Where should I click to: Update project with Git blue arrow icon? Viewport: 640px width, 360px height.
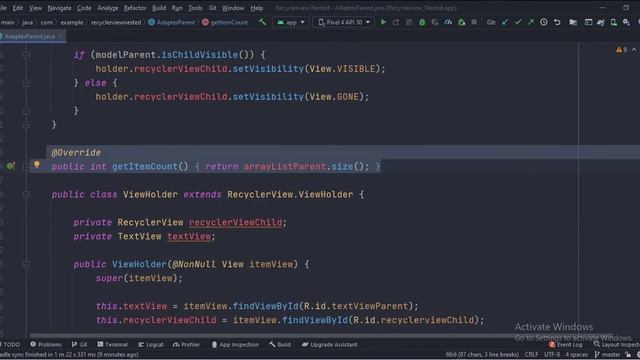pos(505,22)
